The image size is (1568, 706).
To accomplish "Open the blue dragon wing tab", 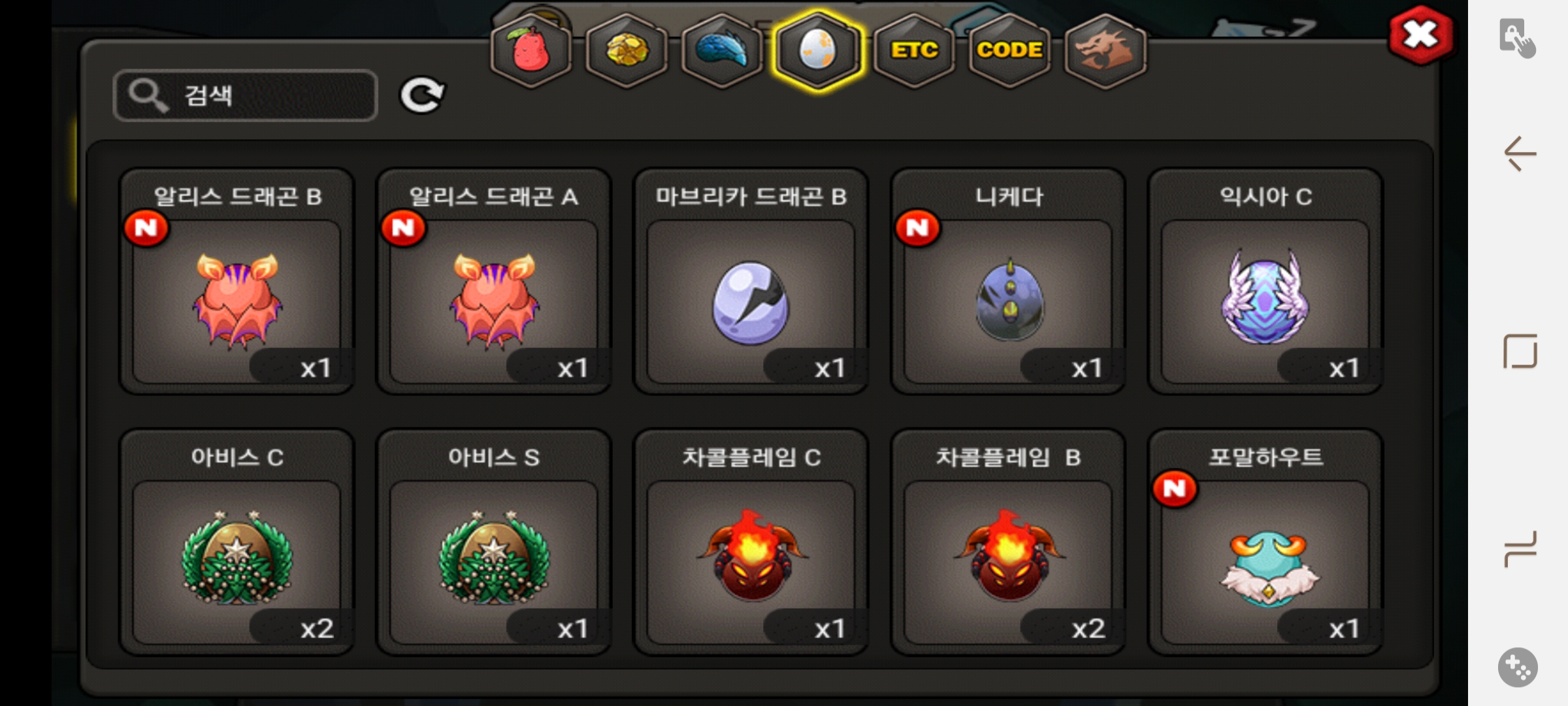I will pos(722,50).
